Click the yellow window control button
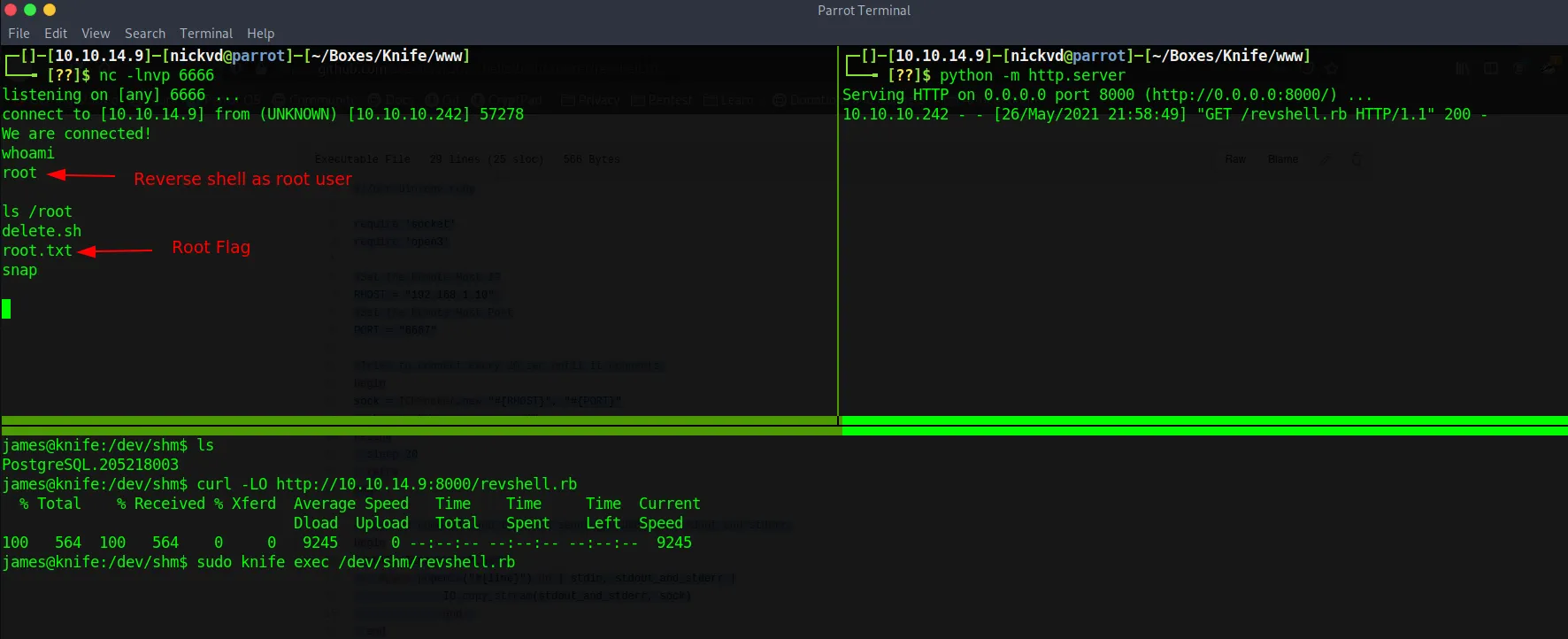This screenshot has height=639, width=1568. click(x=50, y=10)
